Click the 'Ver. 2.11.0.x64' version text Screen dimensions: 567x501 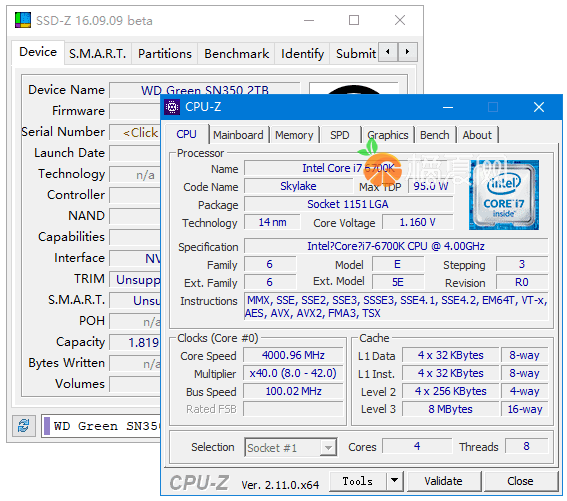pyautogui.click(x=280, y=485)
